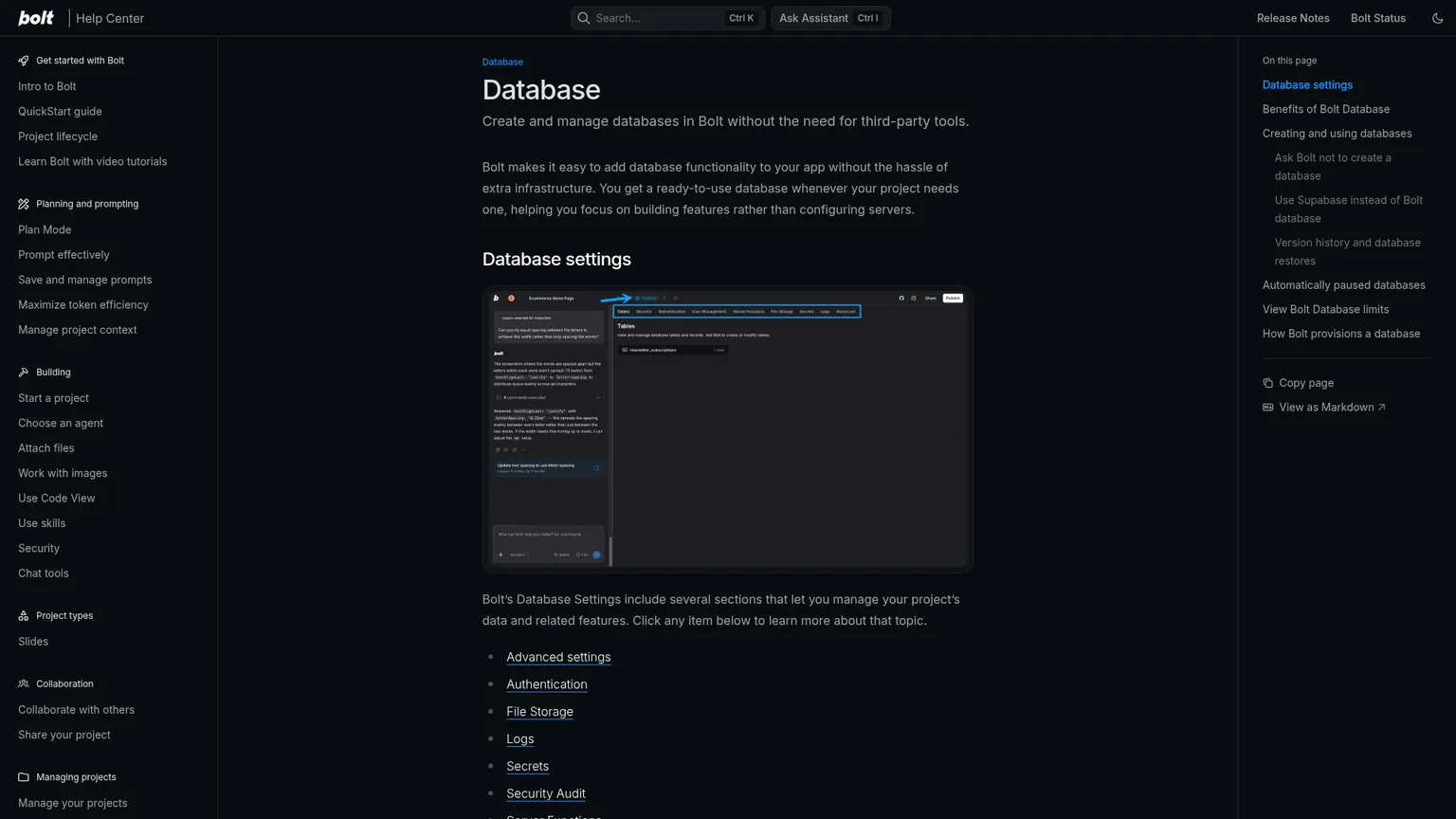Open the Advanced settings link
1456x819 pixels.
coord(558,657)
